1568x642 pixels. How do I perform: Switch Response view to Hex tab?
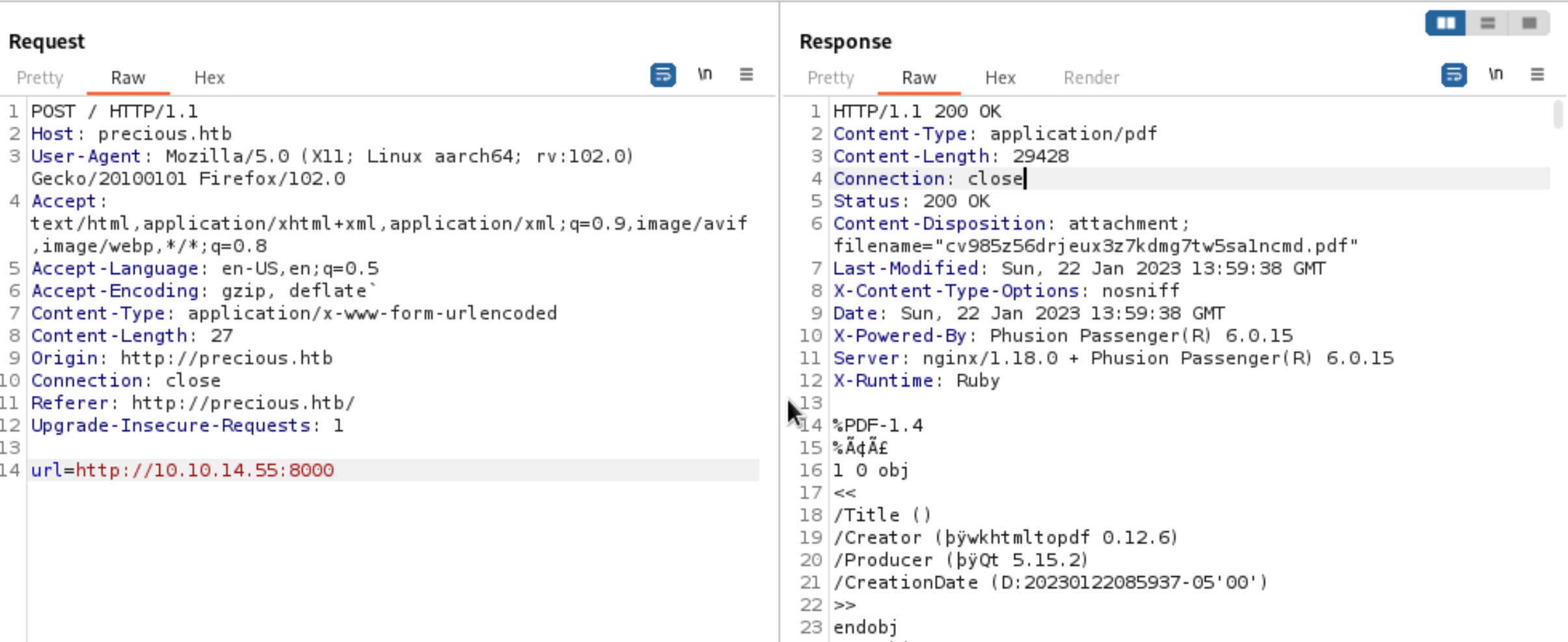(1001, 78)
